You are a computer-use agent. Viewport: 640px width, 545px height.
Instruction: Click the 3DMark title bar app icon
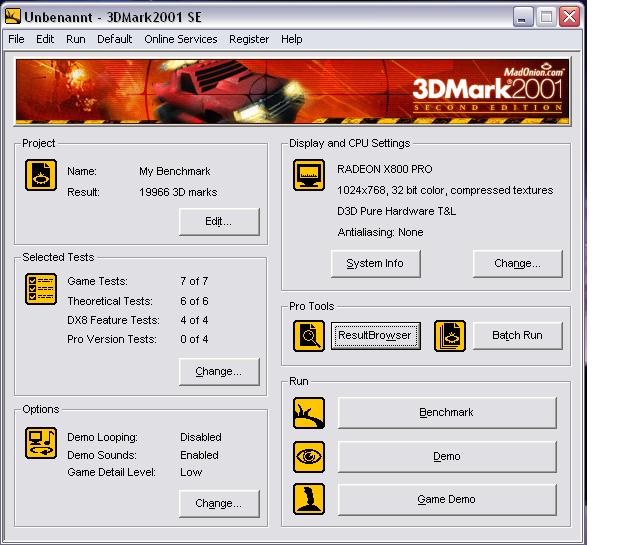pos(13,16)
